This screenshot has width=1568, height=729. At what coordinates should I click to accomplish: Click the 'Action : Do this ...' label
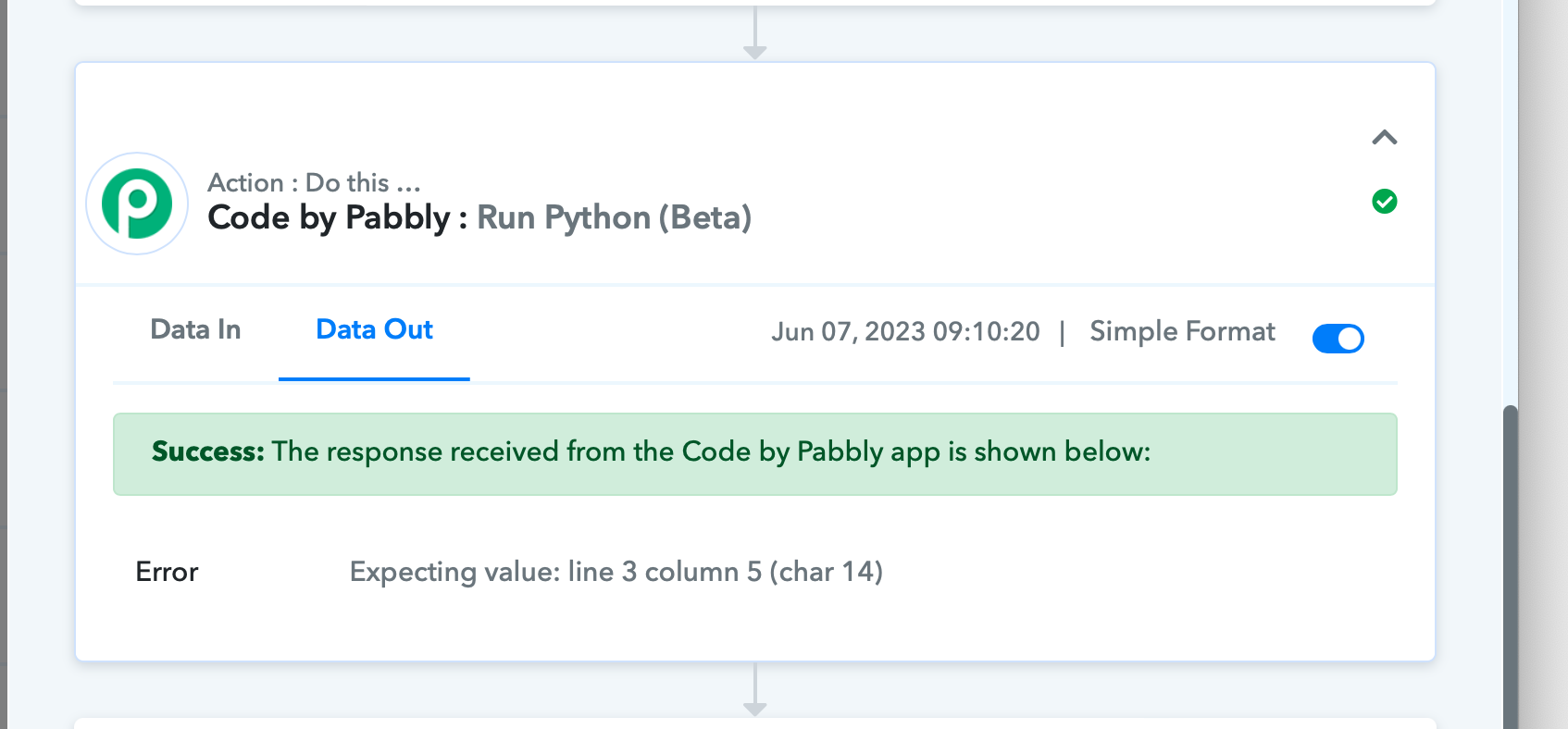[x=314, y=183]
